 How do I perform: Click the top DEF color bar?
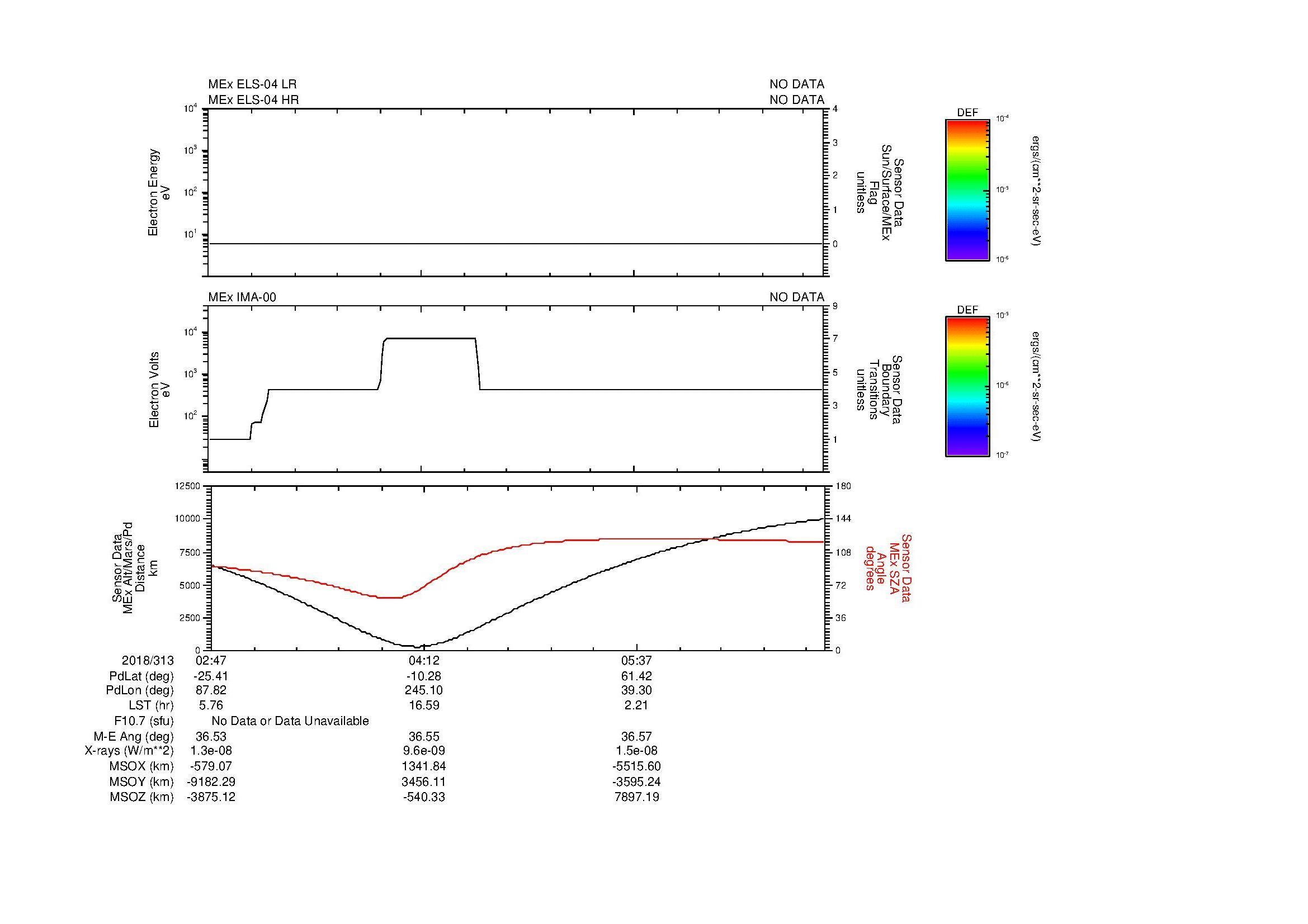click(x=967, y=189)
